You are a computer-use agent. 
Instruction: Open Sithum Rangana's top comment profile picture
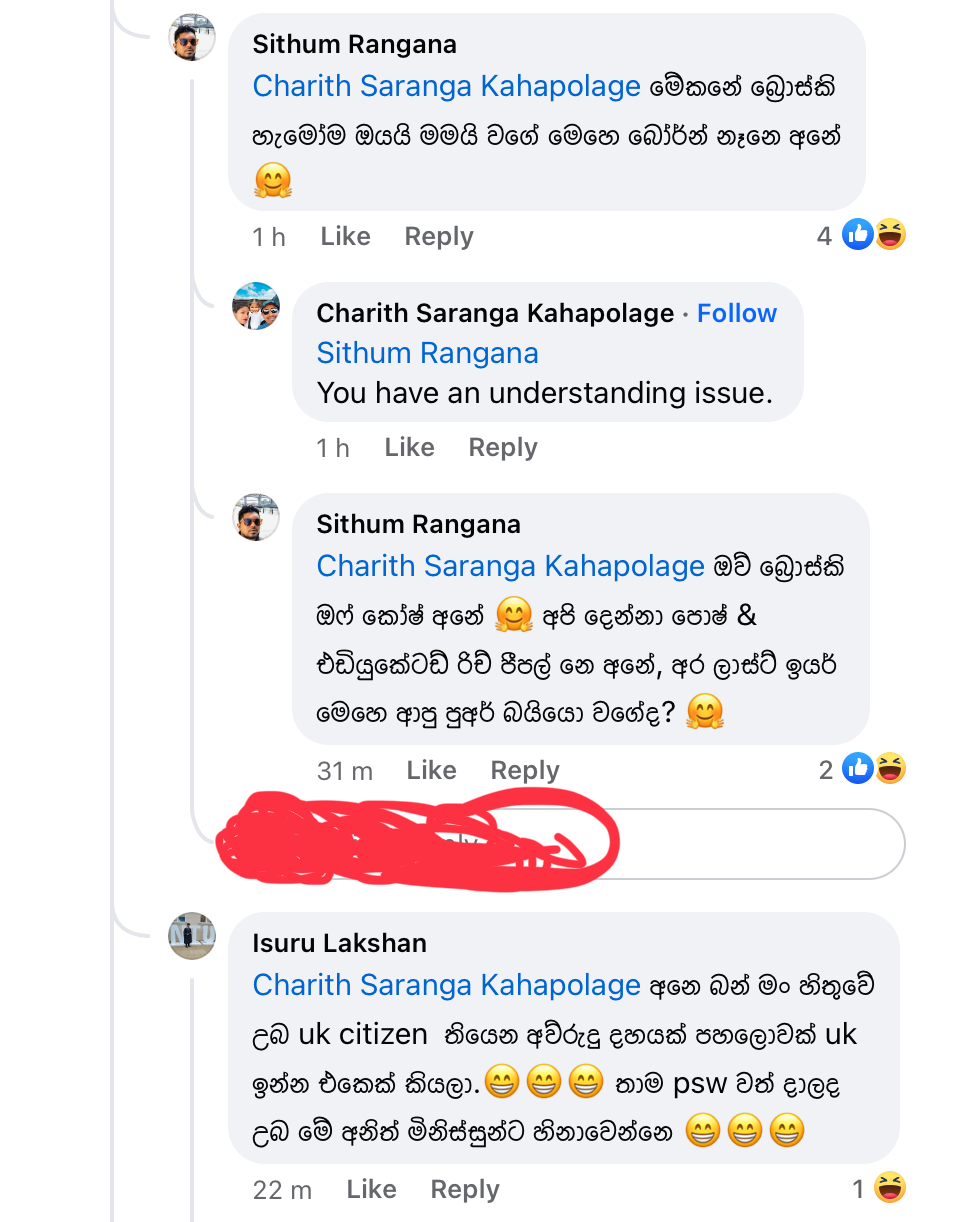(x=193, y=38)
